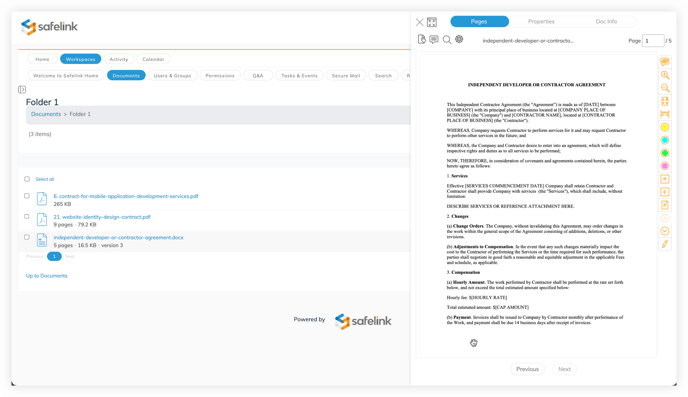Fit the page to viewer height

(x=665, y=101)
